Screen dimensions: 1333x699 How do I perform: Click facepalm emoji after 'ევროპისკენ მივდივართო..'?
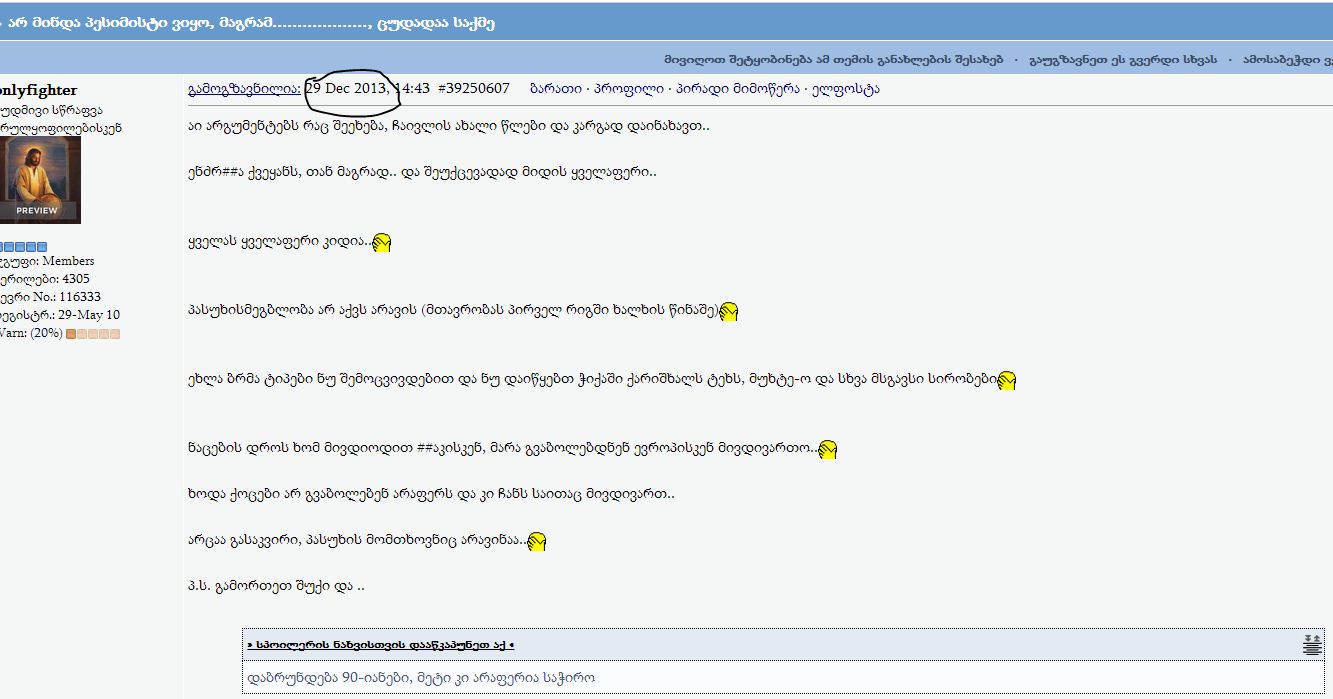827,449
